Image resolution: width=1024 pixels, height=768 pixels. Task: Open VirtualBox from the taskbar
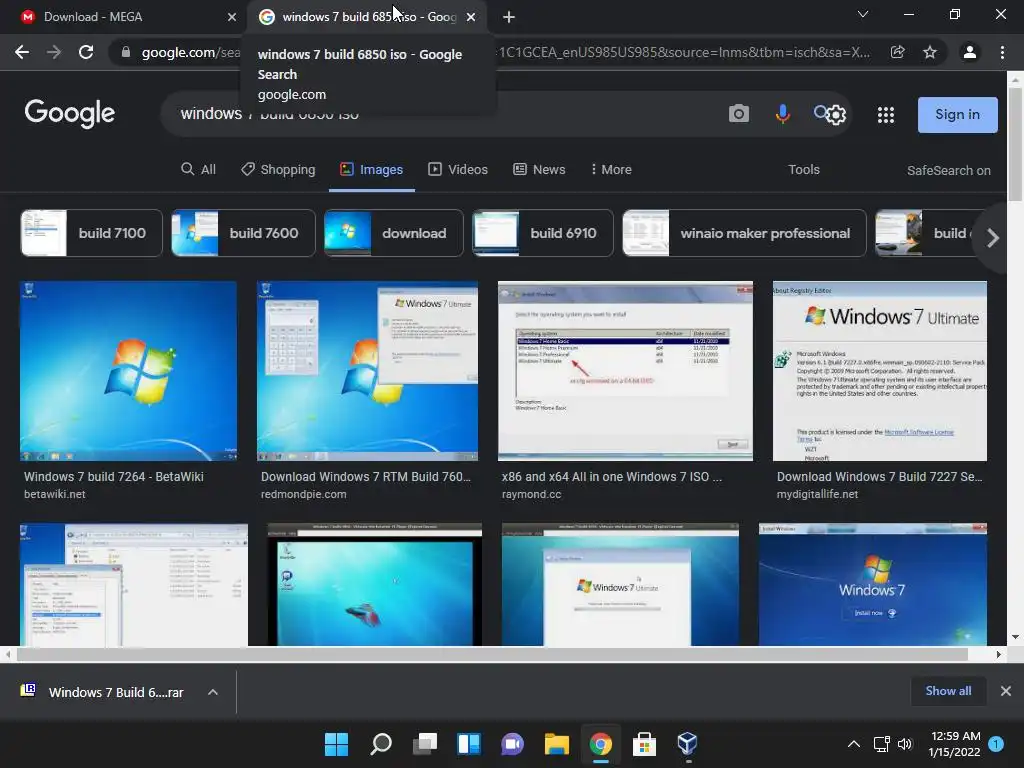687,744
